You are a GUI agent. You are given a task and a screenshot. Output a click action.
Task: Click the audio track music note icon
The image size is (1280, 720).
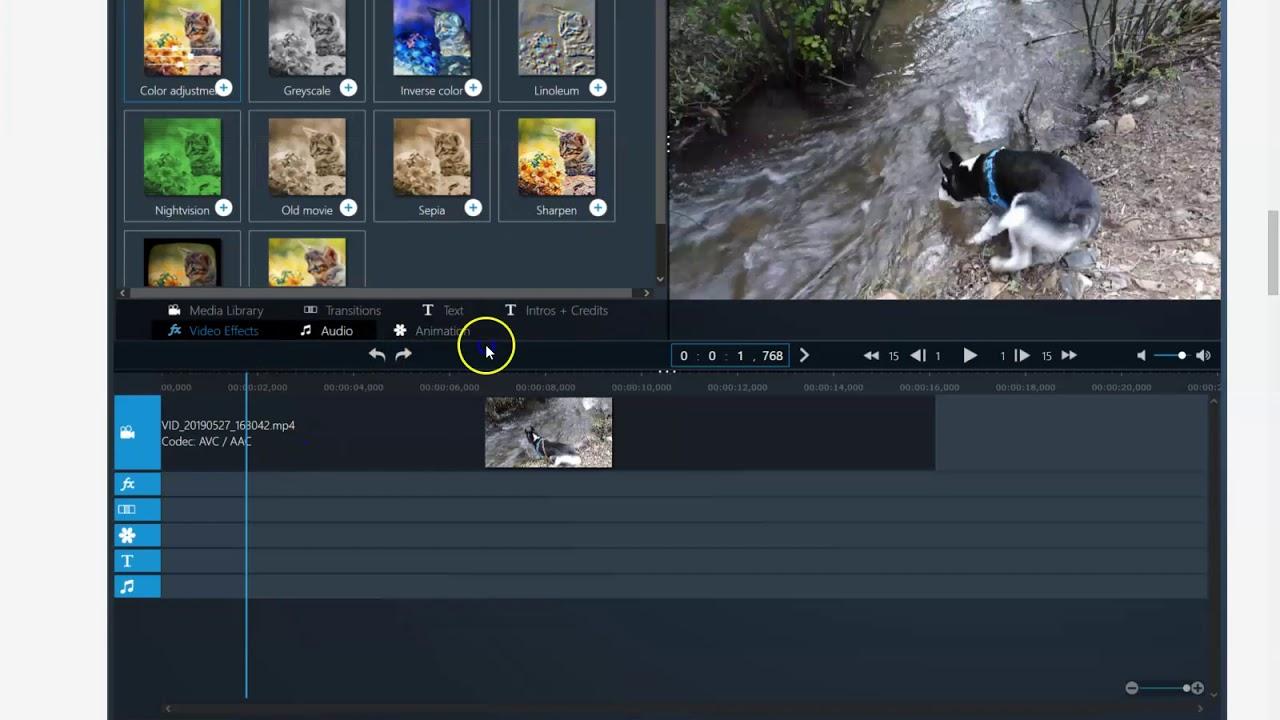126,587
